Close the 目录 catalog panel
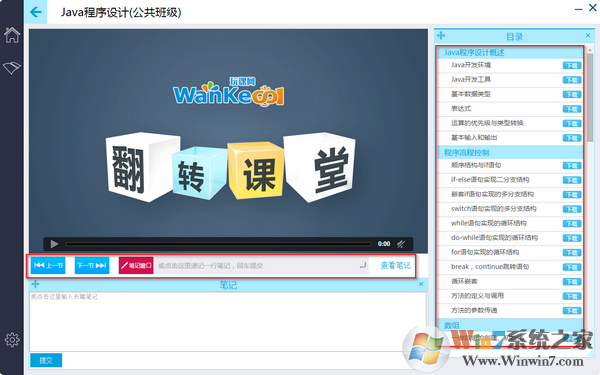The image size is (600, 375). pos(588,36)
